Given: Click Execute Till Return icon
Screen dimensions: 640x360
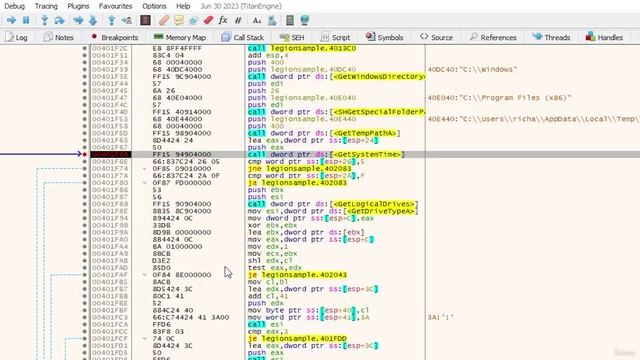Looking at the screenshot, I should pos(111,20).
